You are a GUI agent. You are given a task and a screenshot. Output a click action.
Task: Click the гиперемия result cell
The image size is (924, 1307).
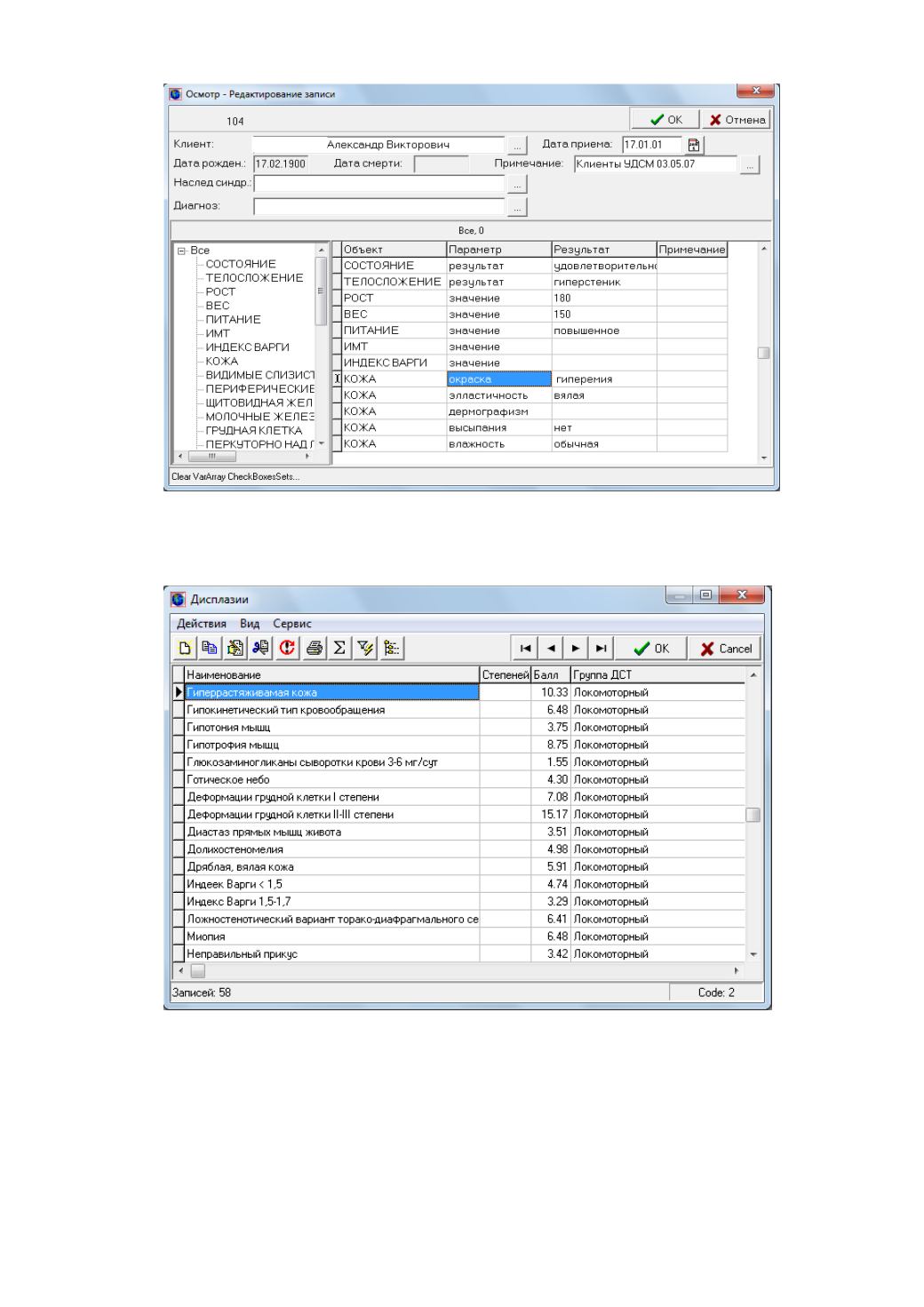[x=604, y=379]
